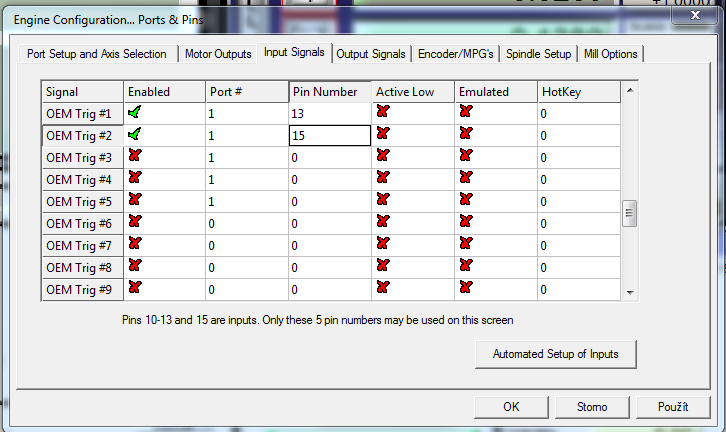Open Port Setup and Axis Selection tab
Screen dimensions: 726x432
pos(98,54)
